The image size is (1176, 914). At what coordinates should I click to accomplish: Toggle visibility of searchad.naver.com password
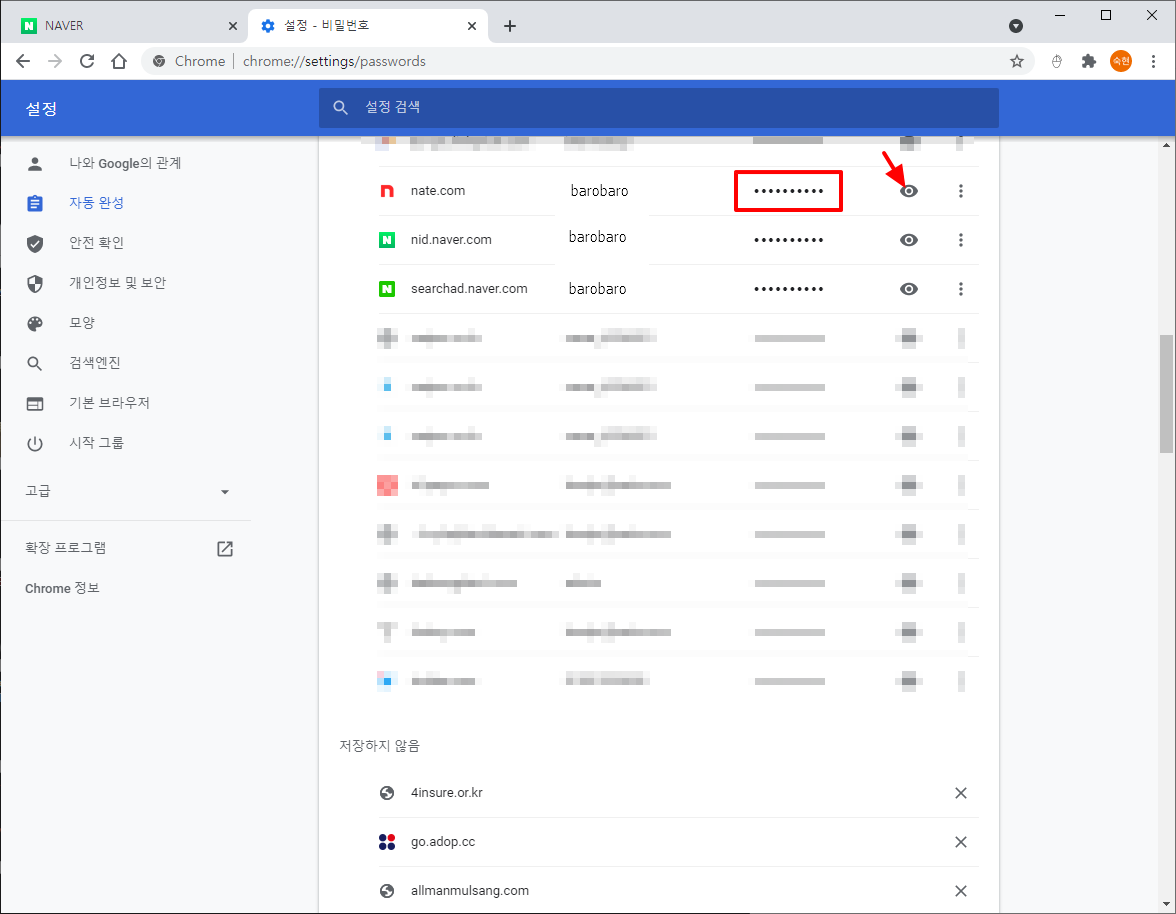(x=908, y=289)
